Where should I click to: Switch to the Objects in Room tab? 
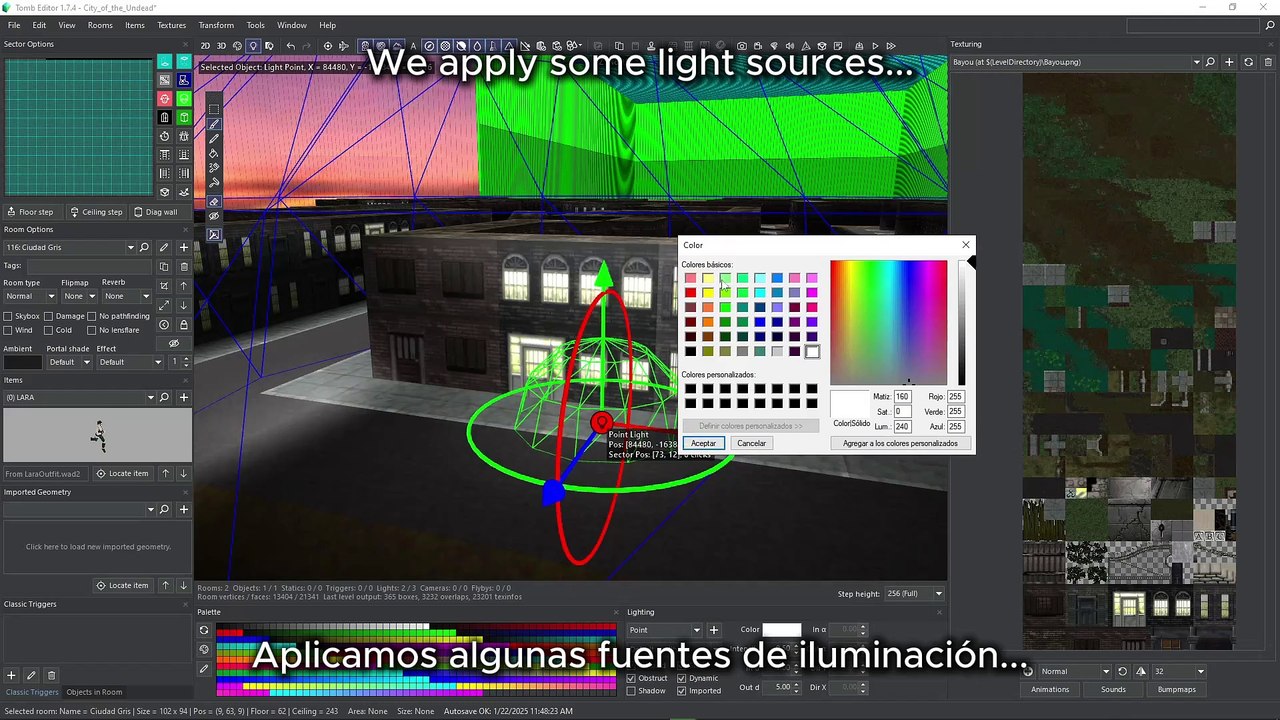point(94,692)
